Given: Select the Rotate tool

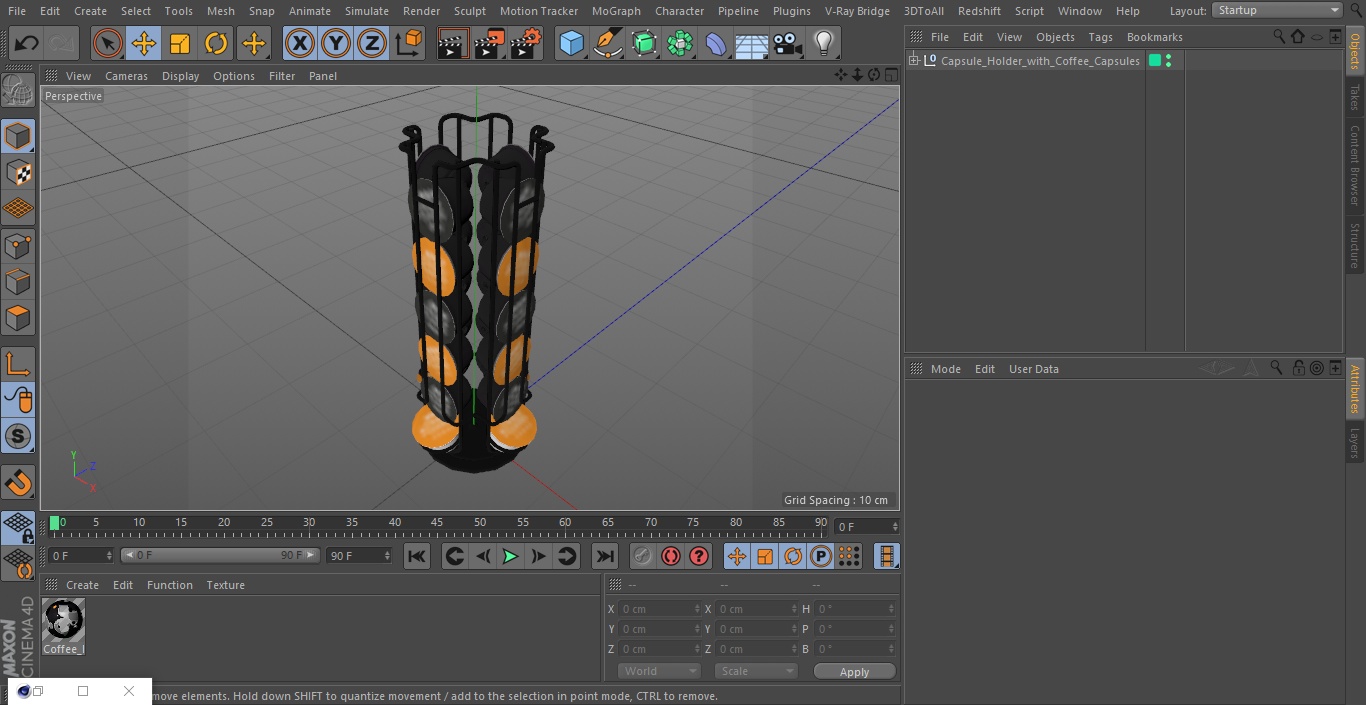Looking at the screenshot, I should point(216,43).
